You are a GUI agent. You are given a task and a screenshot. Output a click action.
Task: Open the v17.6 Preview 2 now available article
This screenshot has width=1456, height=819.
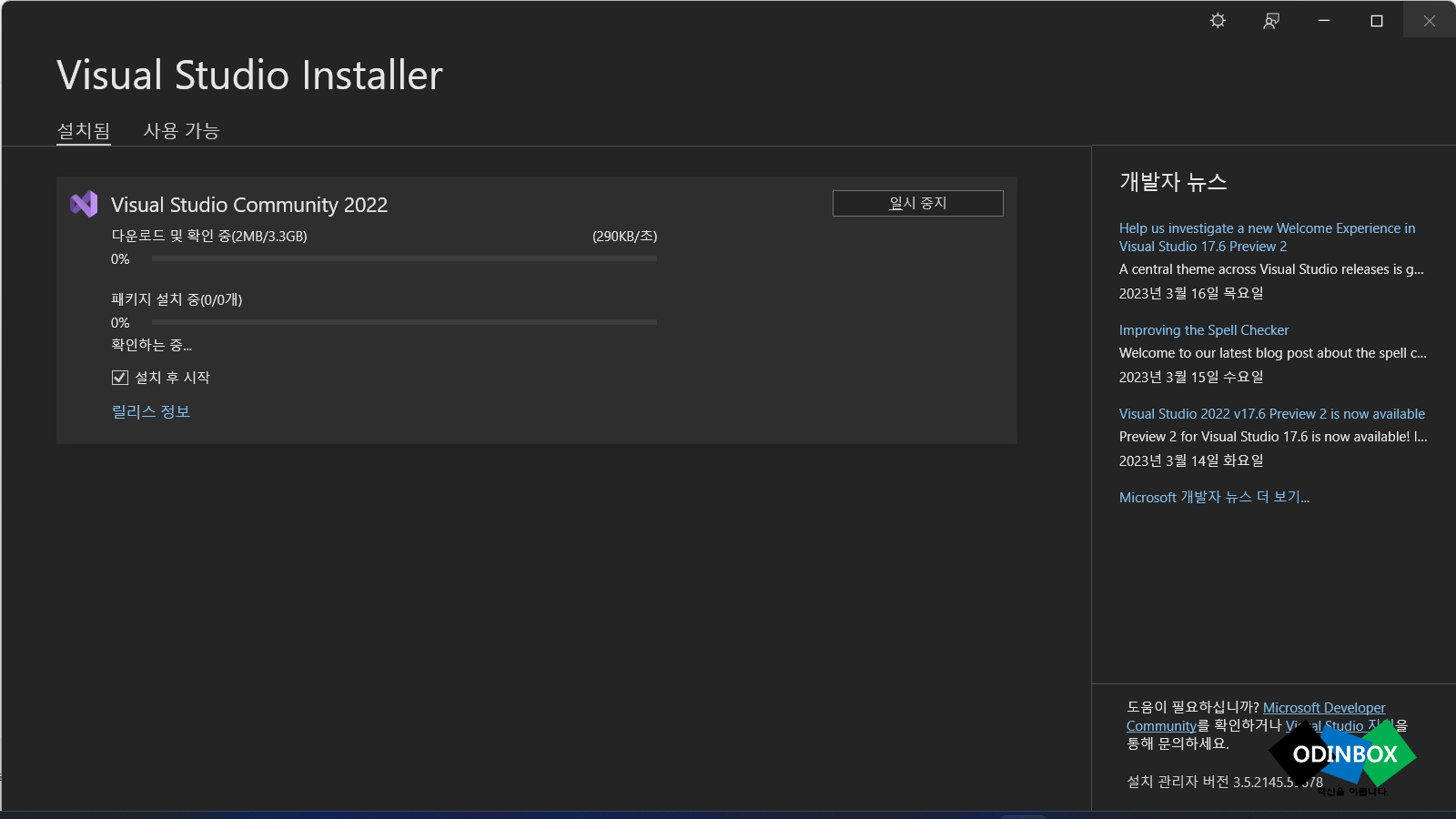tap(1272, 414)
